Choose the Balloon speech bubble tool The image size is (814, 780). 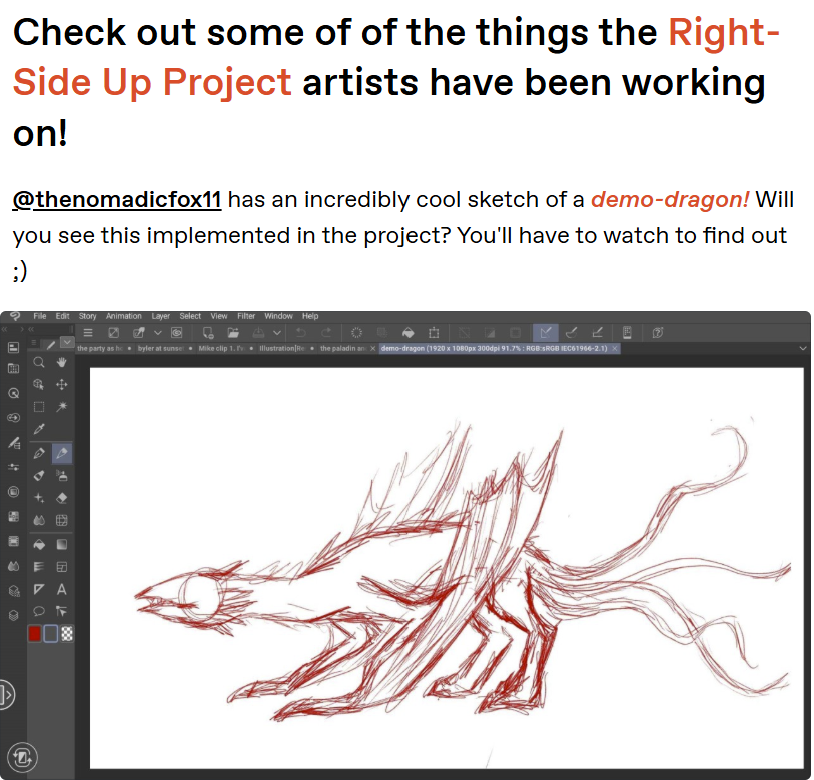(x=39, y=611)
